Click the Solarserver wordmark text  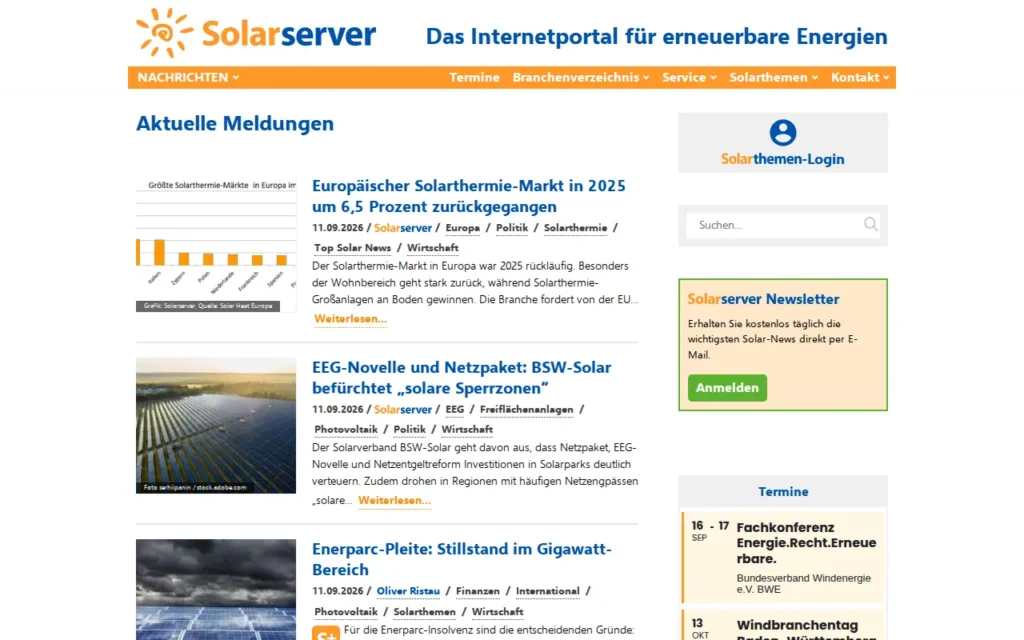click(x=289, y=34)
